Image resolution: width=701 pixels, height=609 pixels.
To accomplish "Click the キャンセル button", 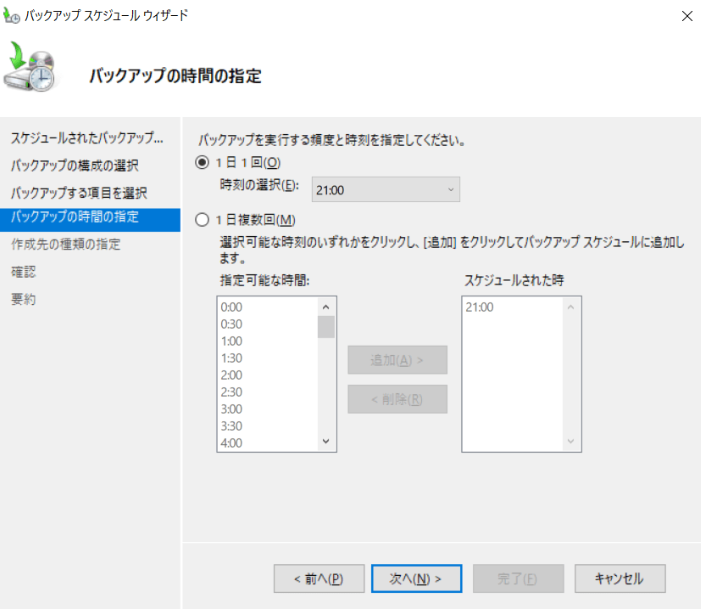I will click(x=620, y=579).
